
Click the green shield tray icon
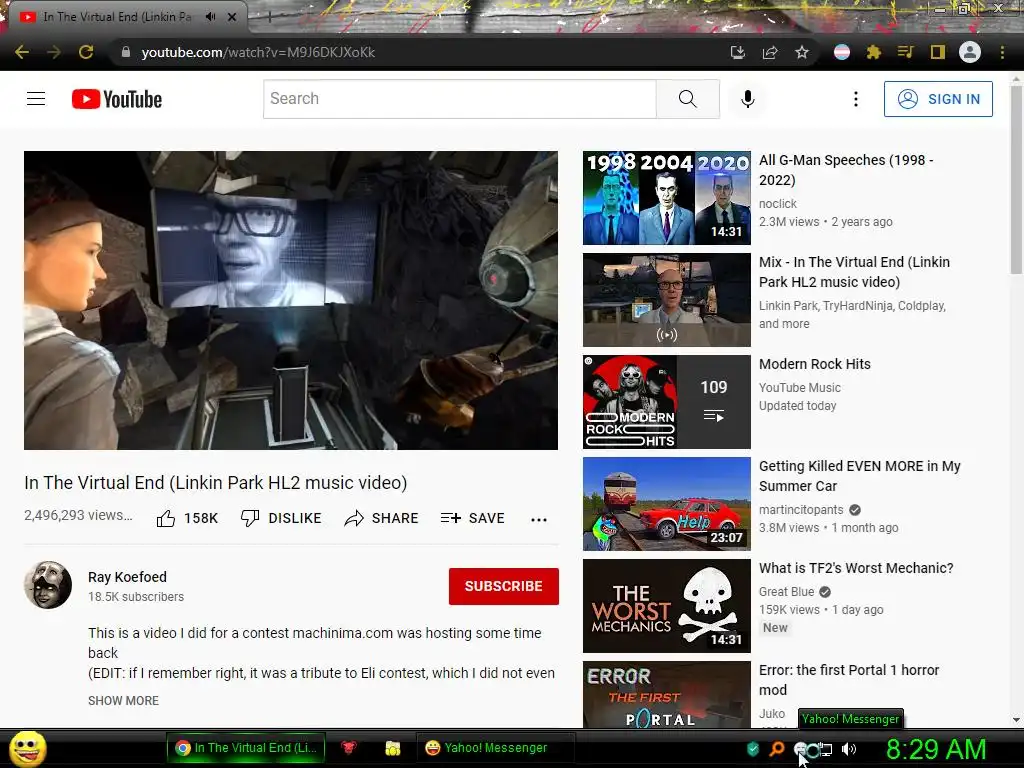(752, 749)
